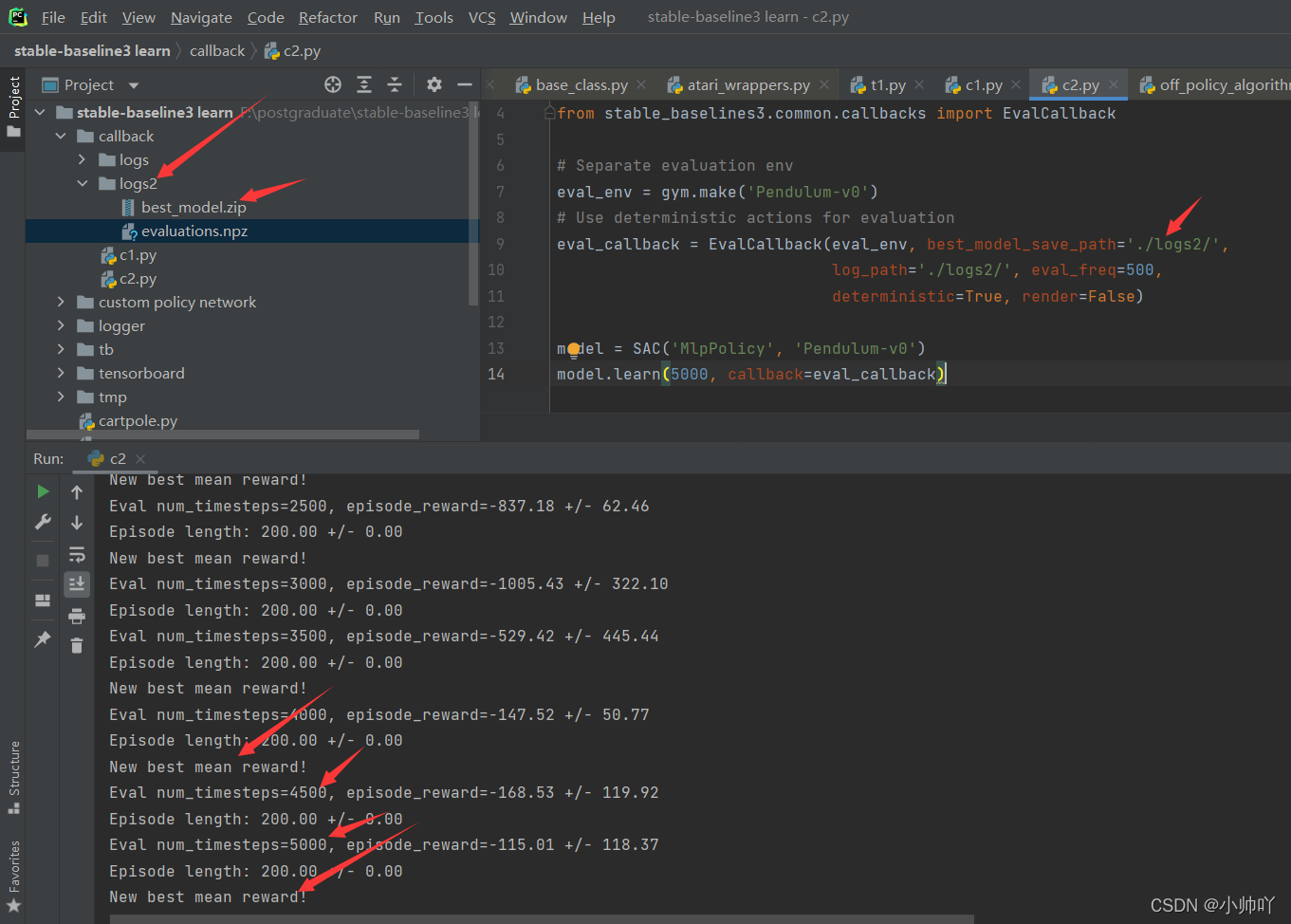
Task: Expand the tensorboard folder
Action: (60, 373)
